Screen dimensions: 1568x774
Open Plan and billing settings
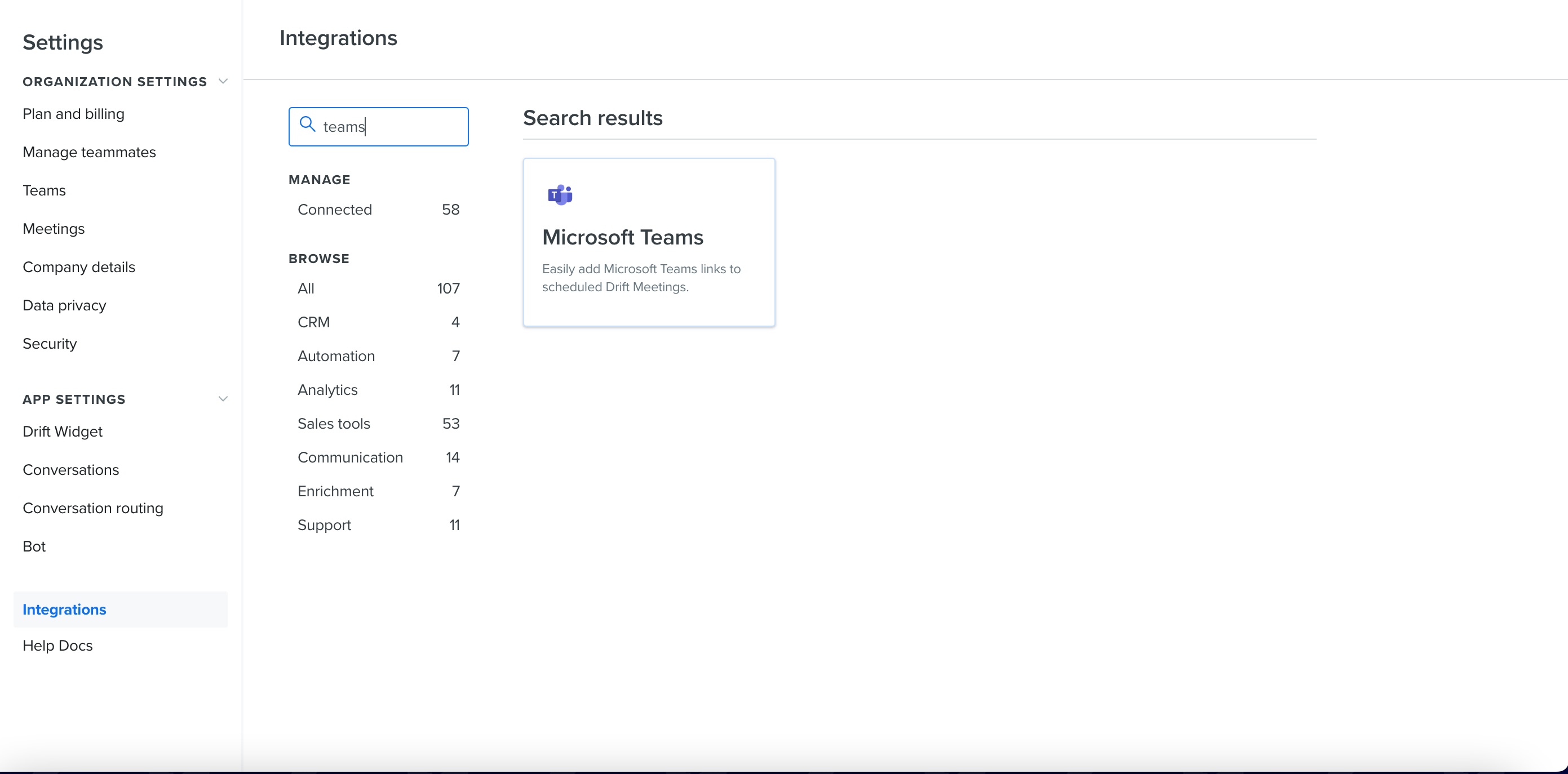click(74, 114)
